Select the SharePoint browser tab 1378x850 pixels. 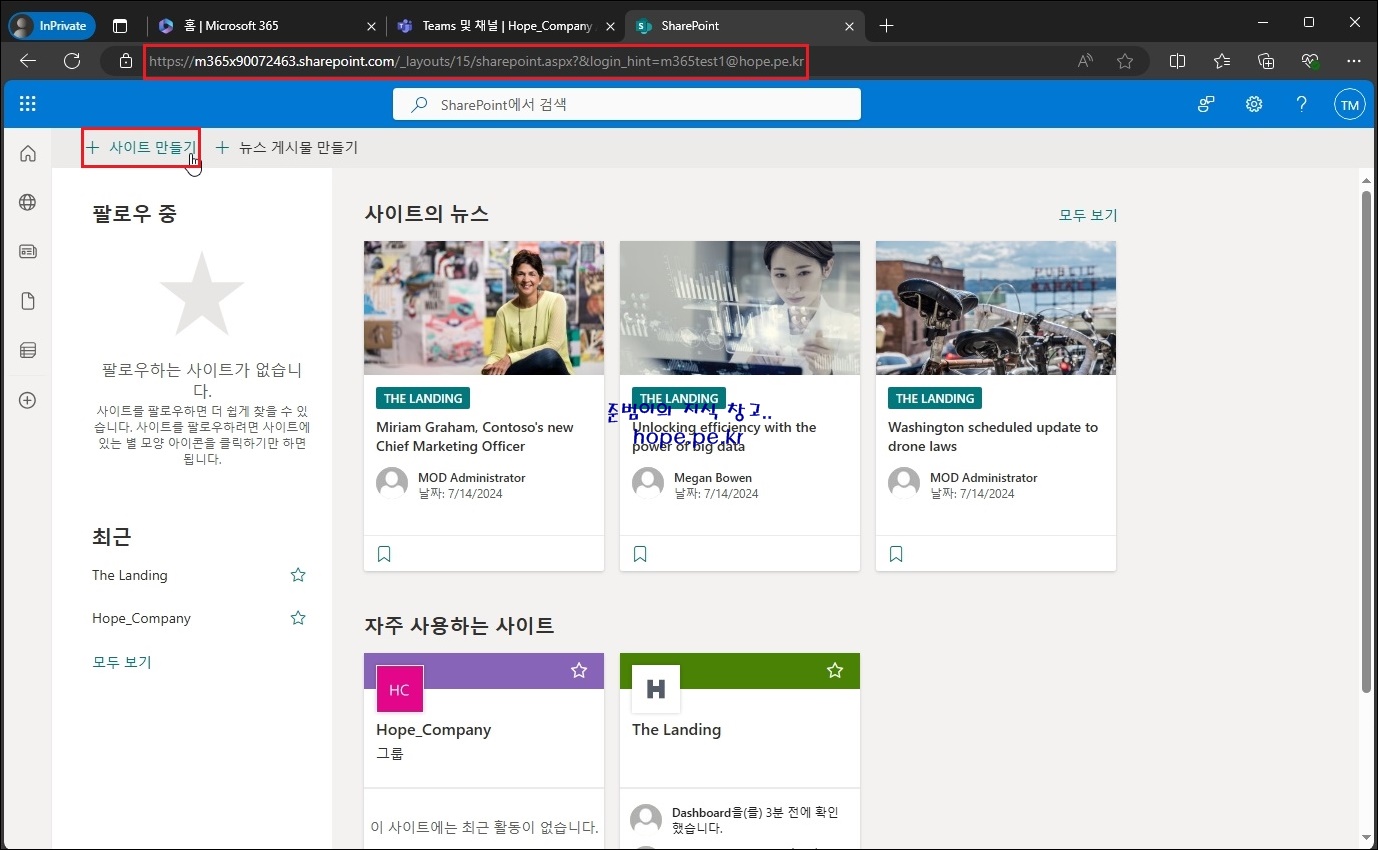(745, 26)
